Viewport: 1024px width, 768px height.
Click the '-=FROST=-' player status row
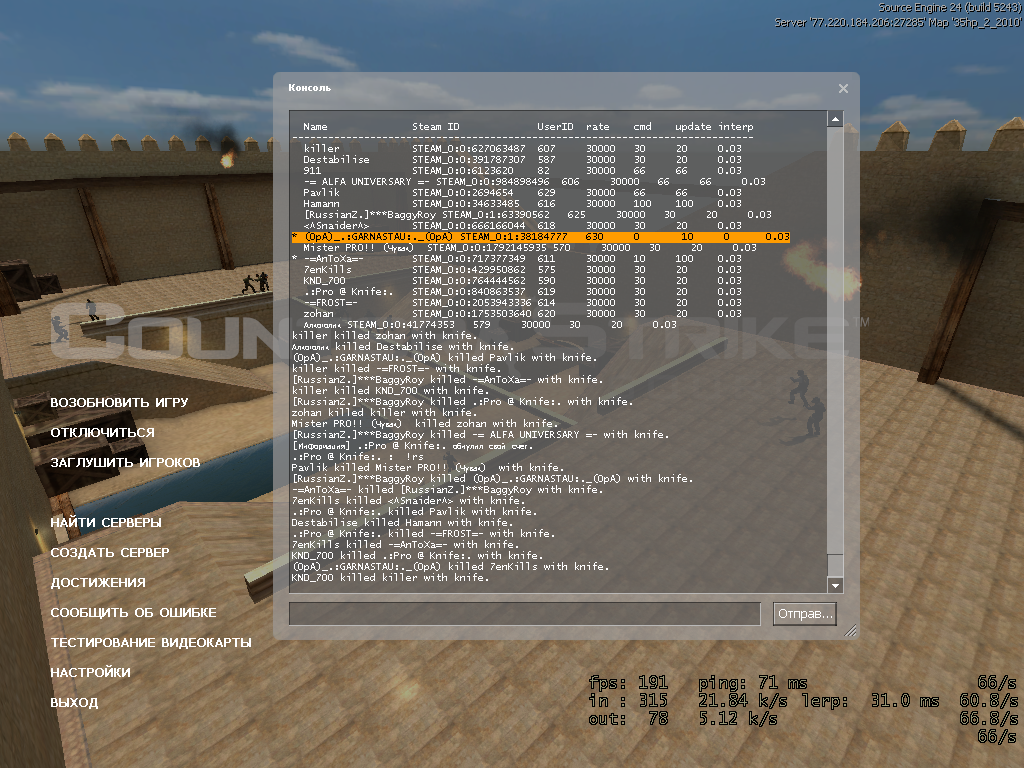522,303
